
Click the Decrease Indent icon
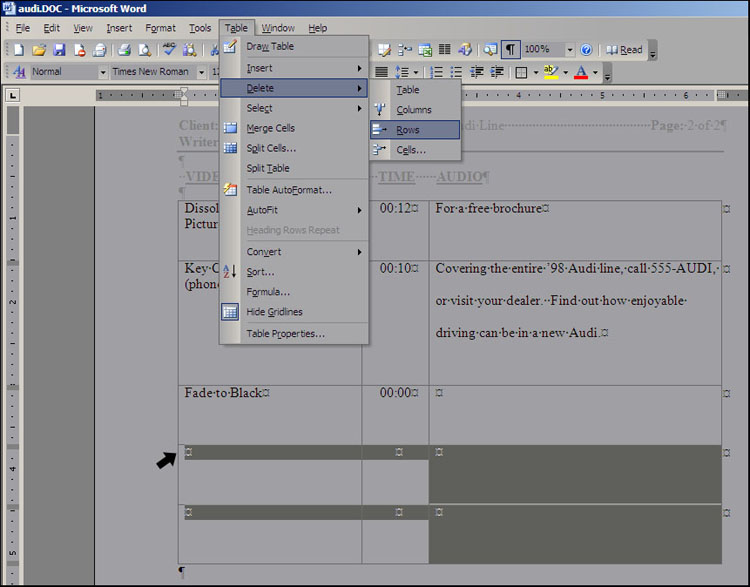pos(476,72)
